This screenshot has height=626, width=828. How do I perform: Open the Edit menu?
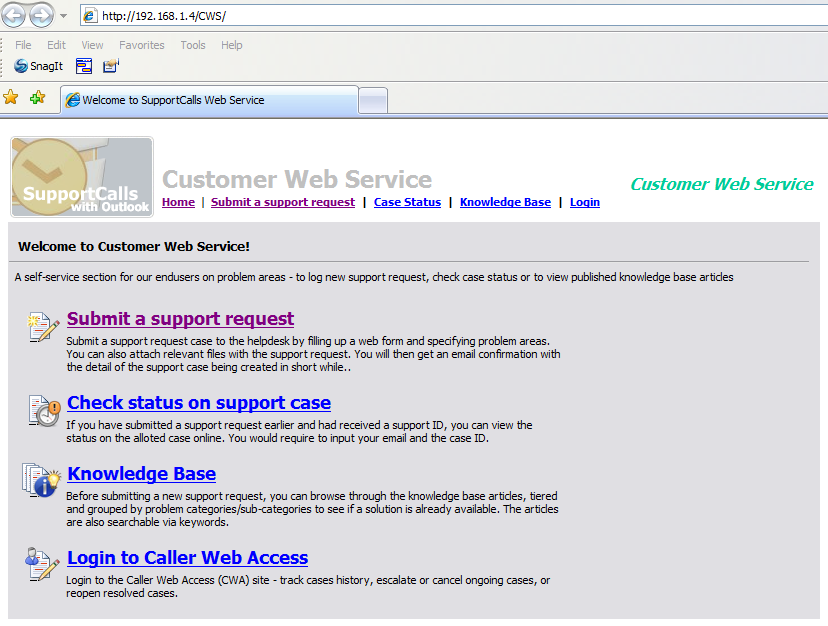(56, 45)
